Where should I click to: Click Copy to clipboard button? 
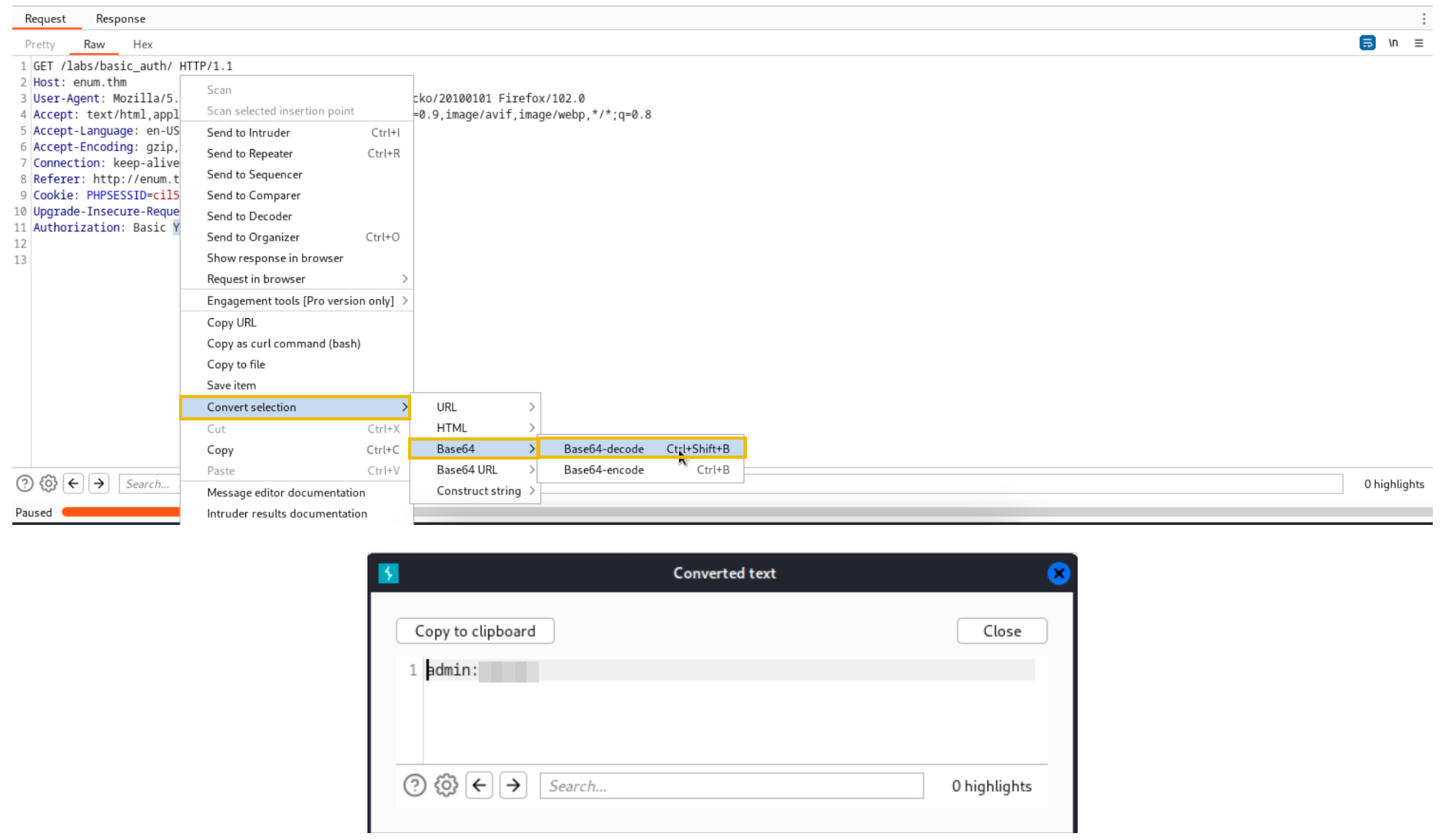475,631
